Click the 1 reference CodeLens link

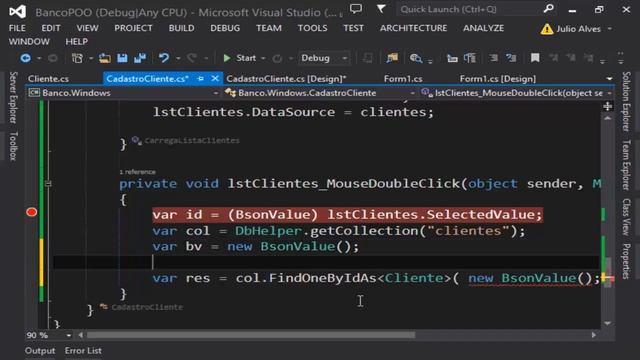[x=138, y=172]
